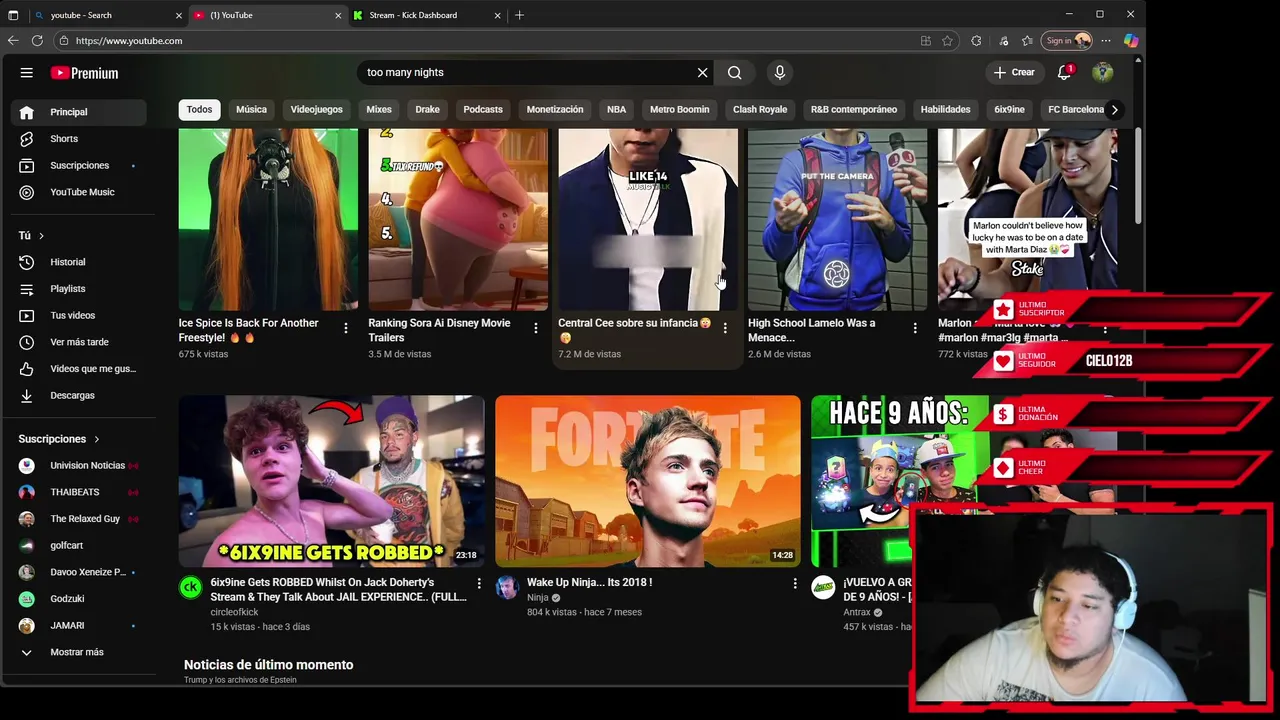
Task: Open Playlists in the sidebar
Action: click(80, 289)
